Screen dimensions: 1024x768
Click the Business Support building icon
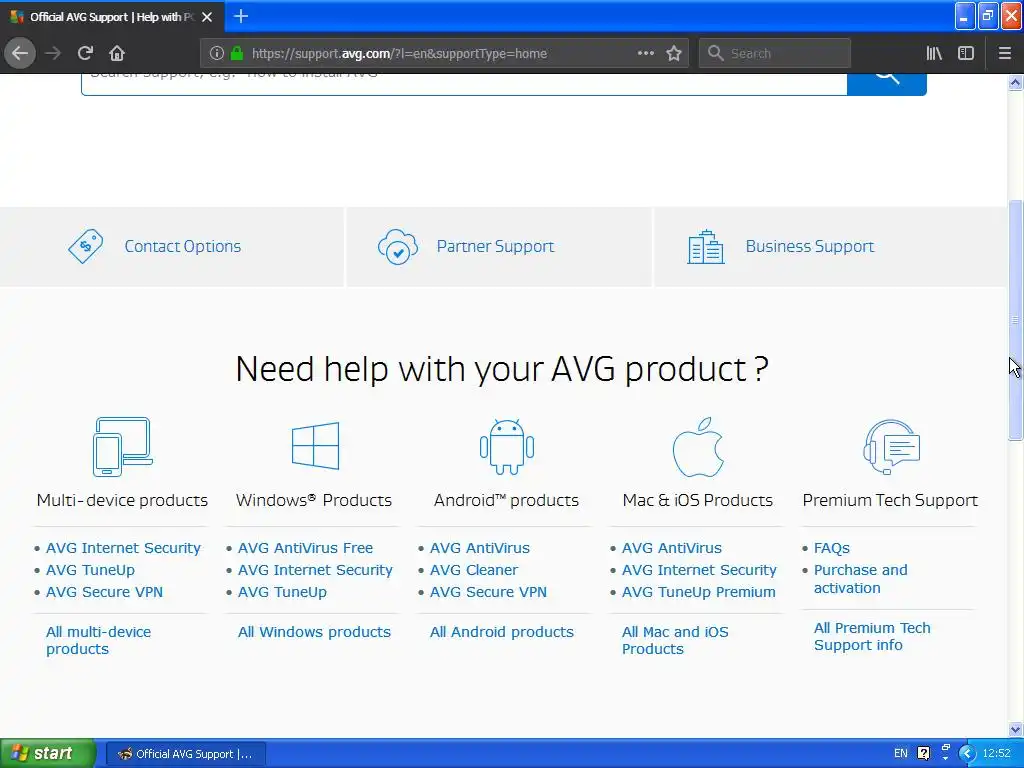click(x=705, y=246)
